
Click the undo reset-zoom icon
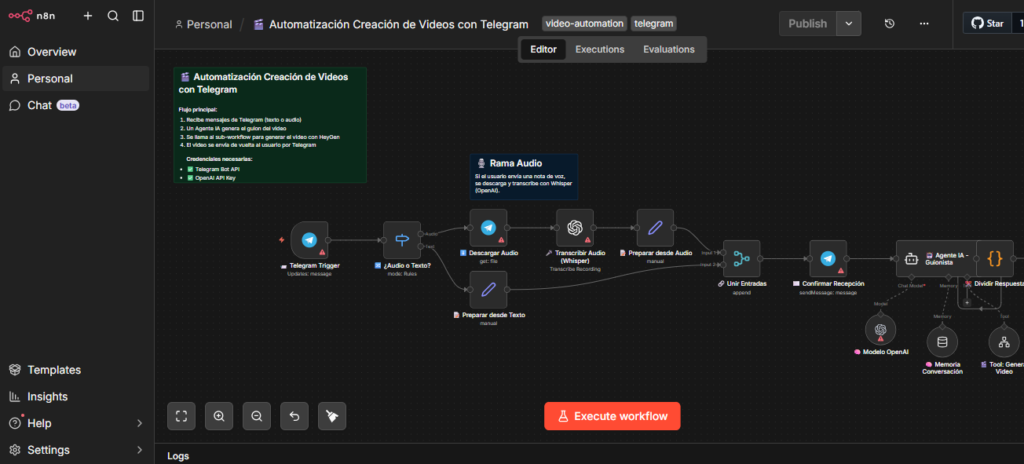(295, 416)
